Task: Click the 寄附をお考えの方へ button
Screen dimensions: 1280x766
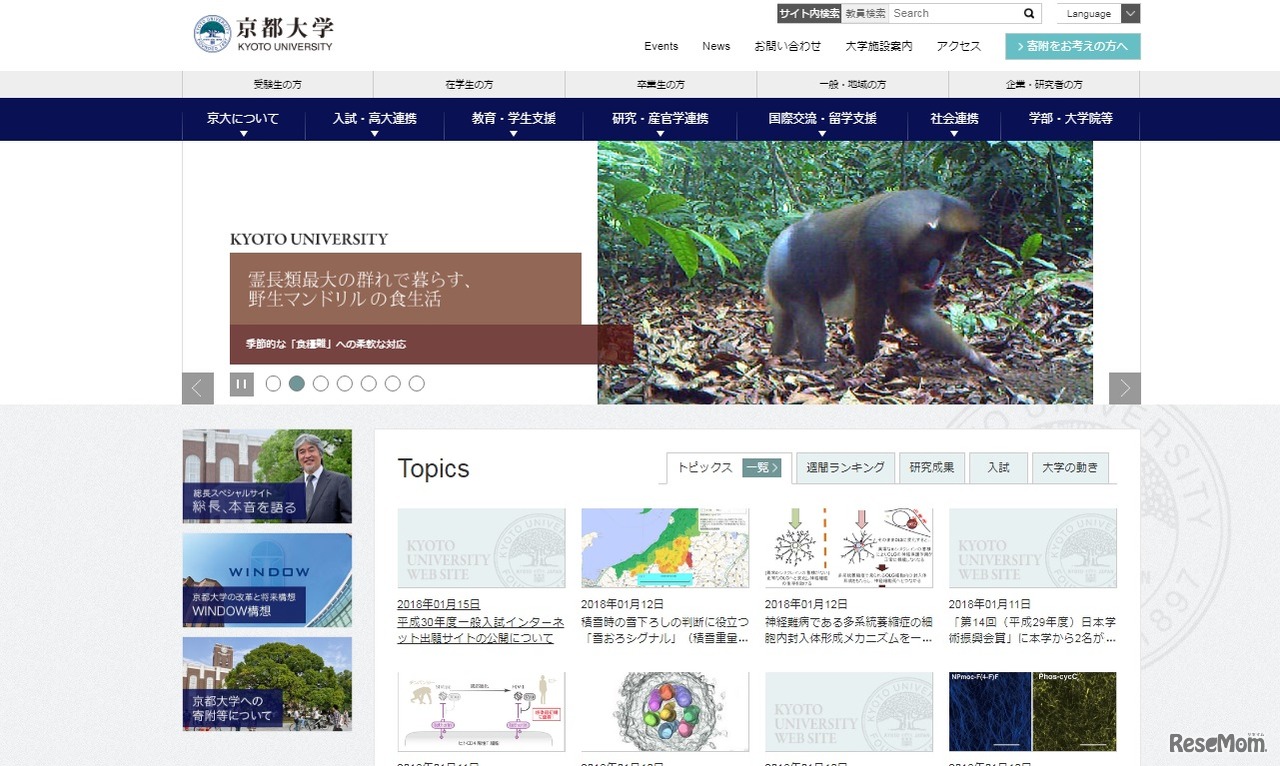Action: click(1074, 46)
